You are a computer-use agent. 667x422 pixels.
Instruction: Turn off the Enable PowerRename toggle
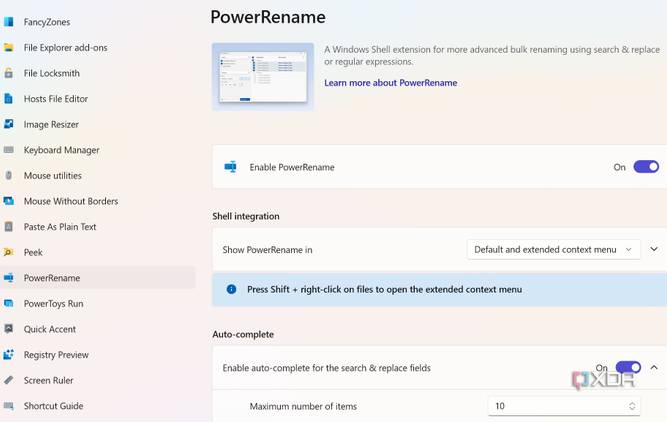(x=646, y=167)
